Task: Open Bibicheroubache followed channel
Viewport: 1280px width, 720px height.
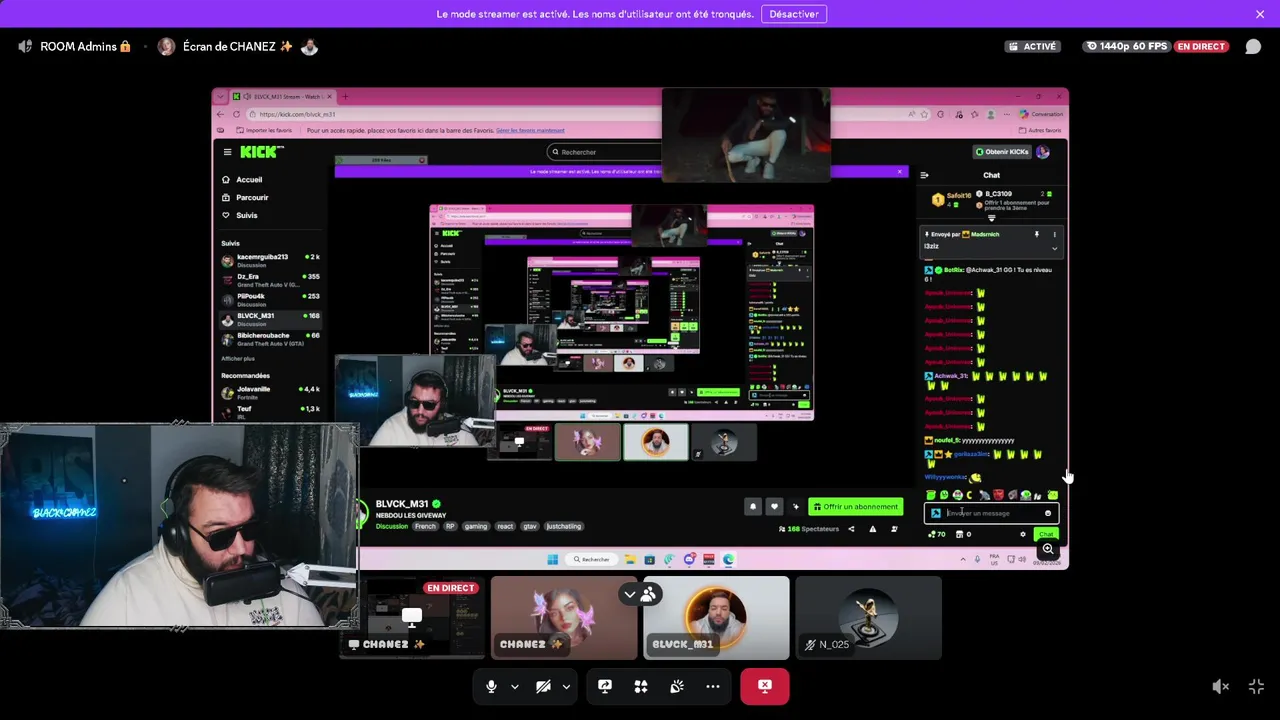Action: point(271,339)
